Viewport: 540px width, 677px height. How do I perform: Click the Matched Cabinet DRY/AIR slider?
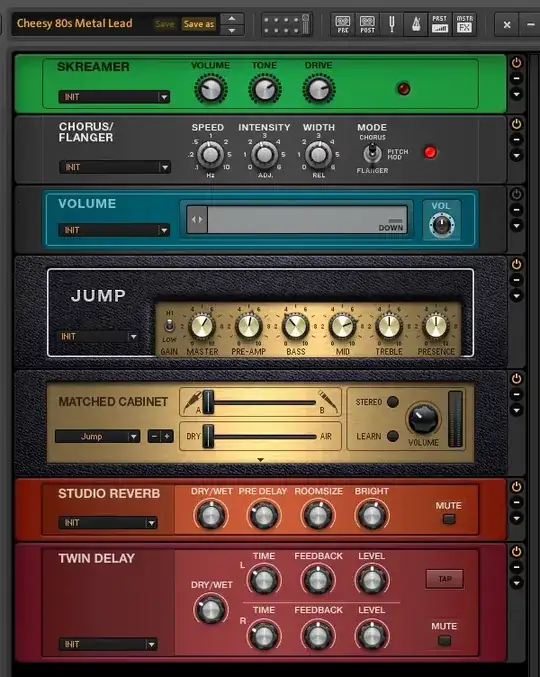pyautogui.click(x=260, y=437)
